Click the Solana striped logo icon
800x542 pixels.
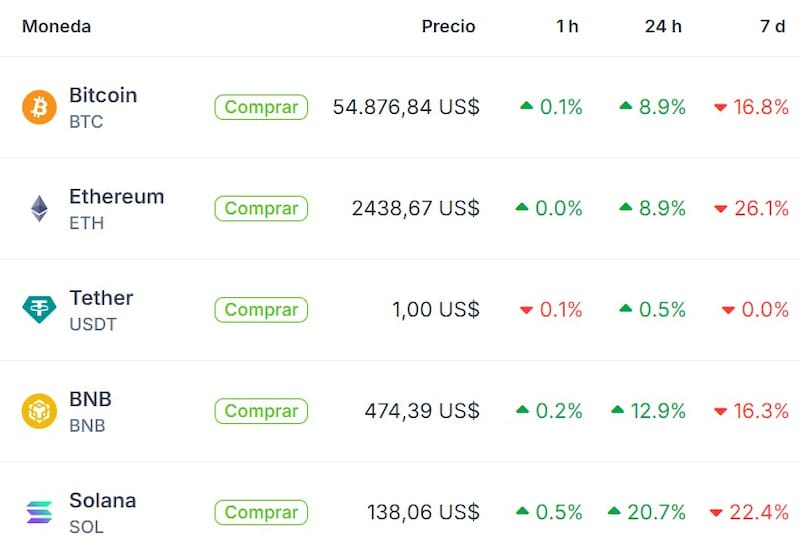39,512
